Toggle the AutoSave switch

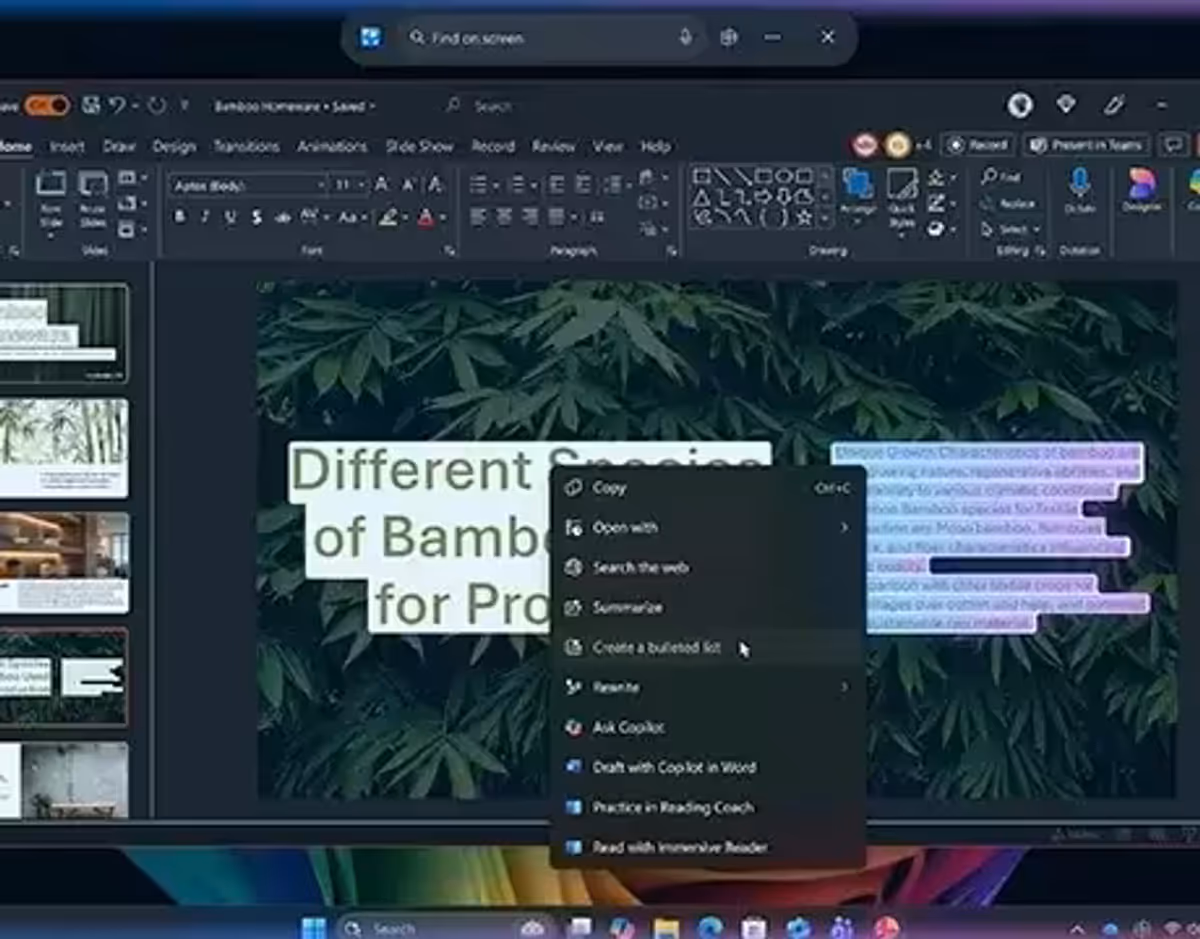click(x=47, y=105)
